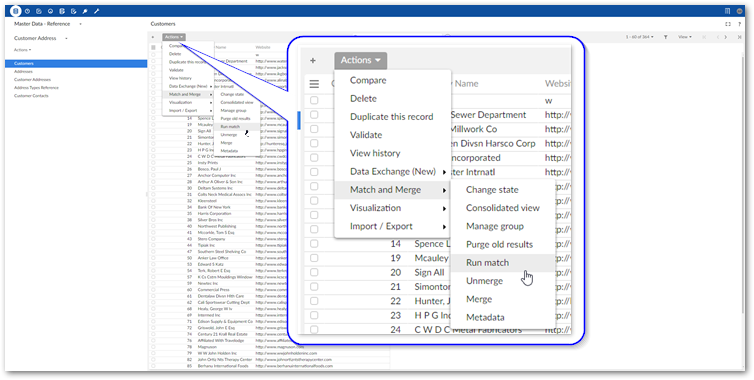This screenshot has width=754, height=380.
Task: Select the row checkbox for Anchor Computer Inc
Action: [153, 176]
